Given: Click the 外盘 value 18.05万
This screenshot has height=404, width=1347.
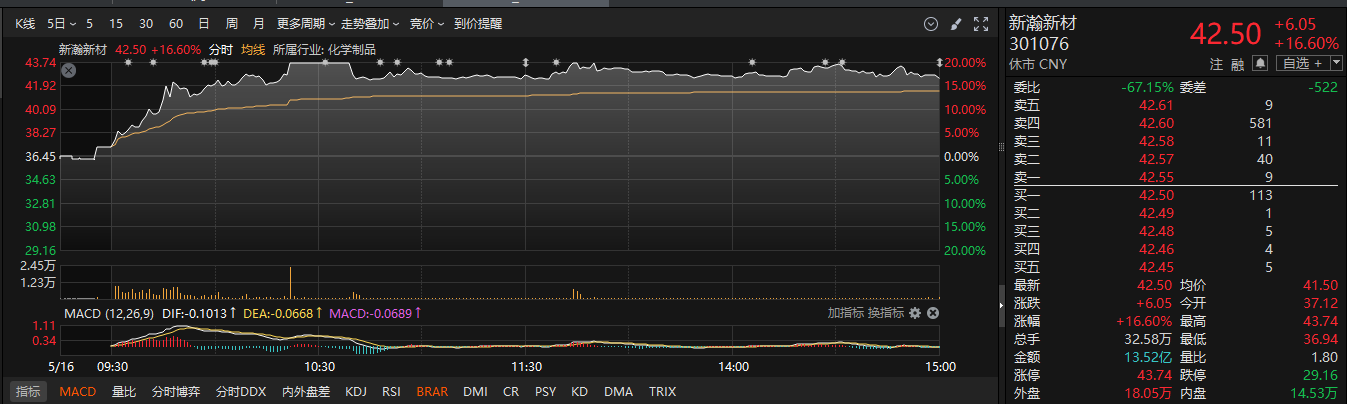Looking at the screenshot, I should [x=1146, y=393].
